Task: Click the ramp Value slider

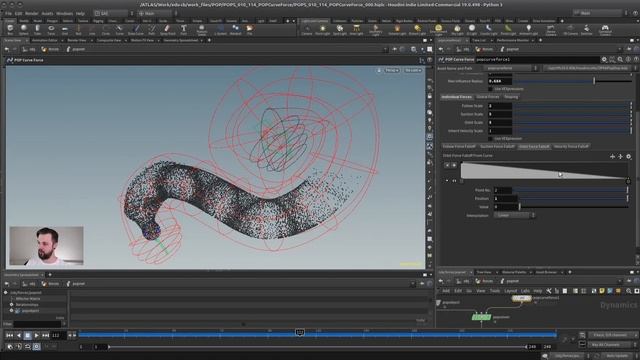Action: [x=574, y=207]
